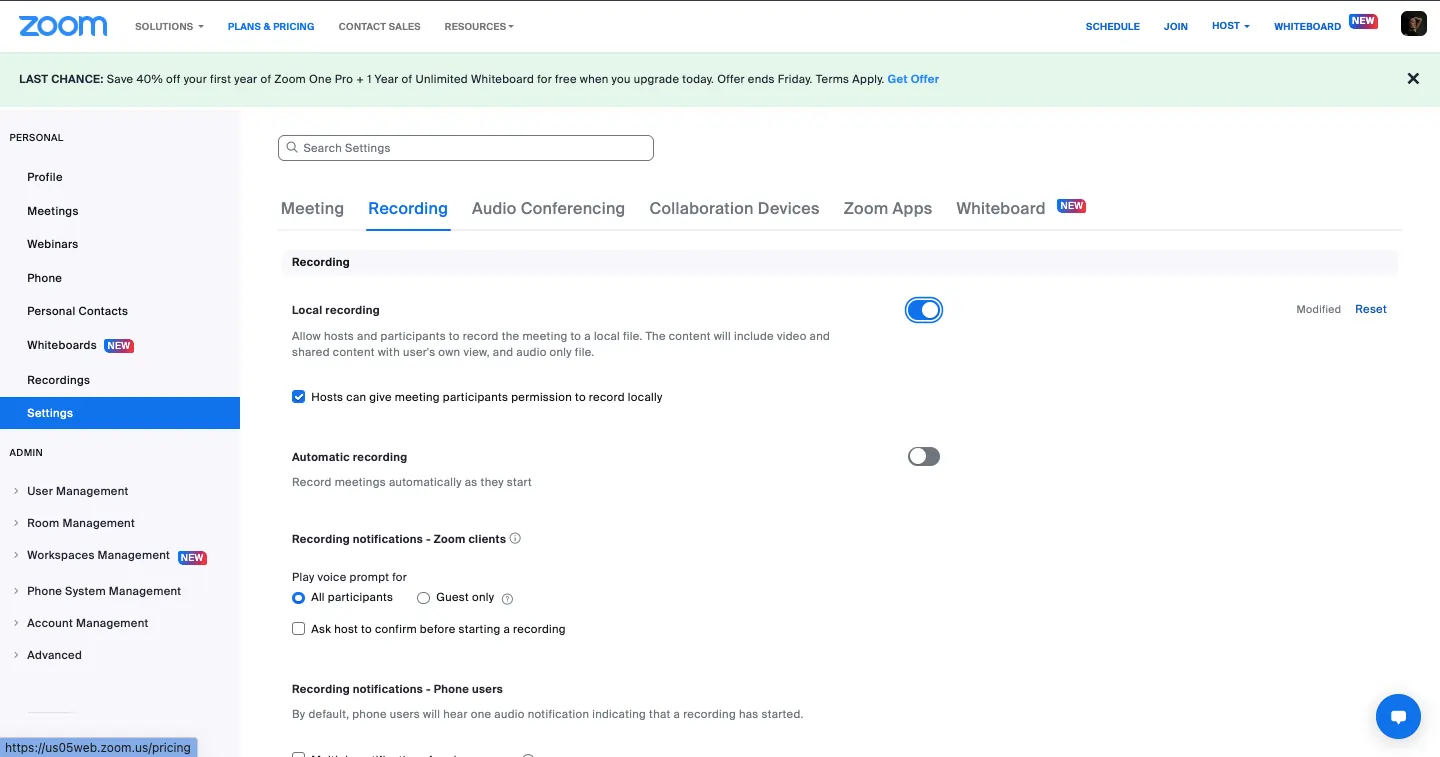This screenshot has width=1440, height=757.
Task: Open the Resources dropdown menu
Action: click(x=478, y=26)
